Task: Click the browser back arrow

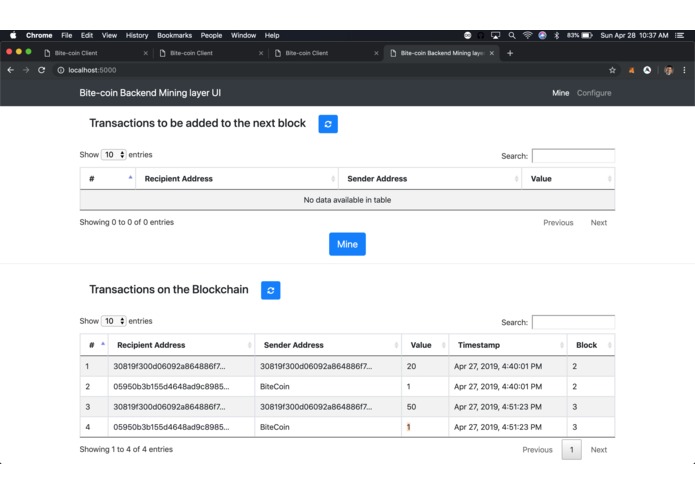Action: point(11,70)
